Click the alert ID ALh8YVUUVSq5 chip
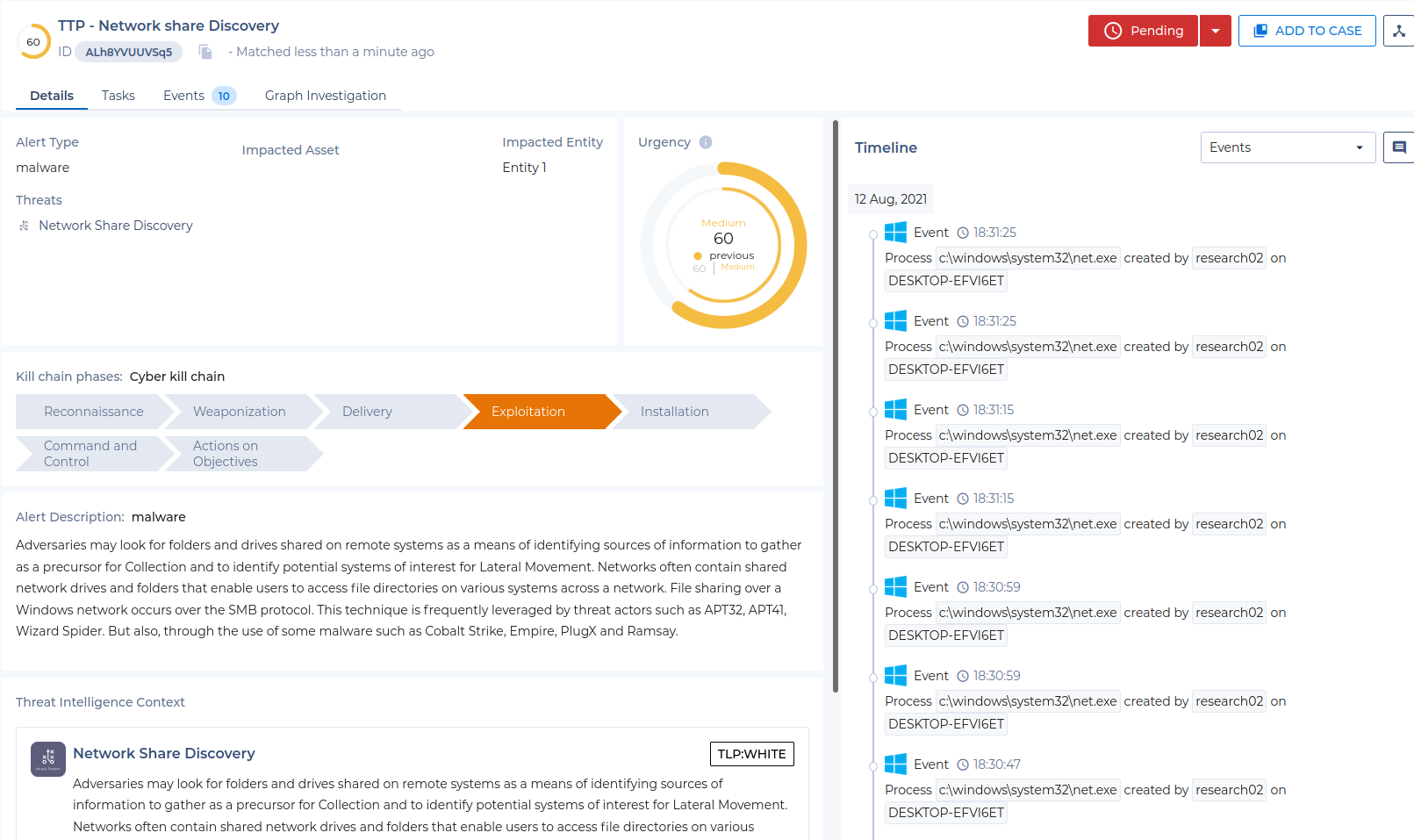The width and height of the screenshot is (1414, 840). point(129,52)
